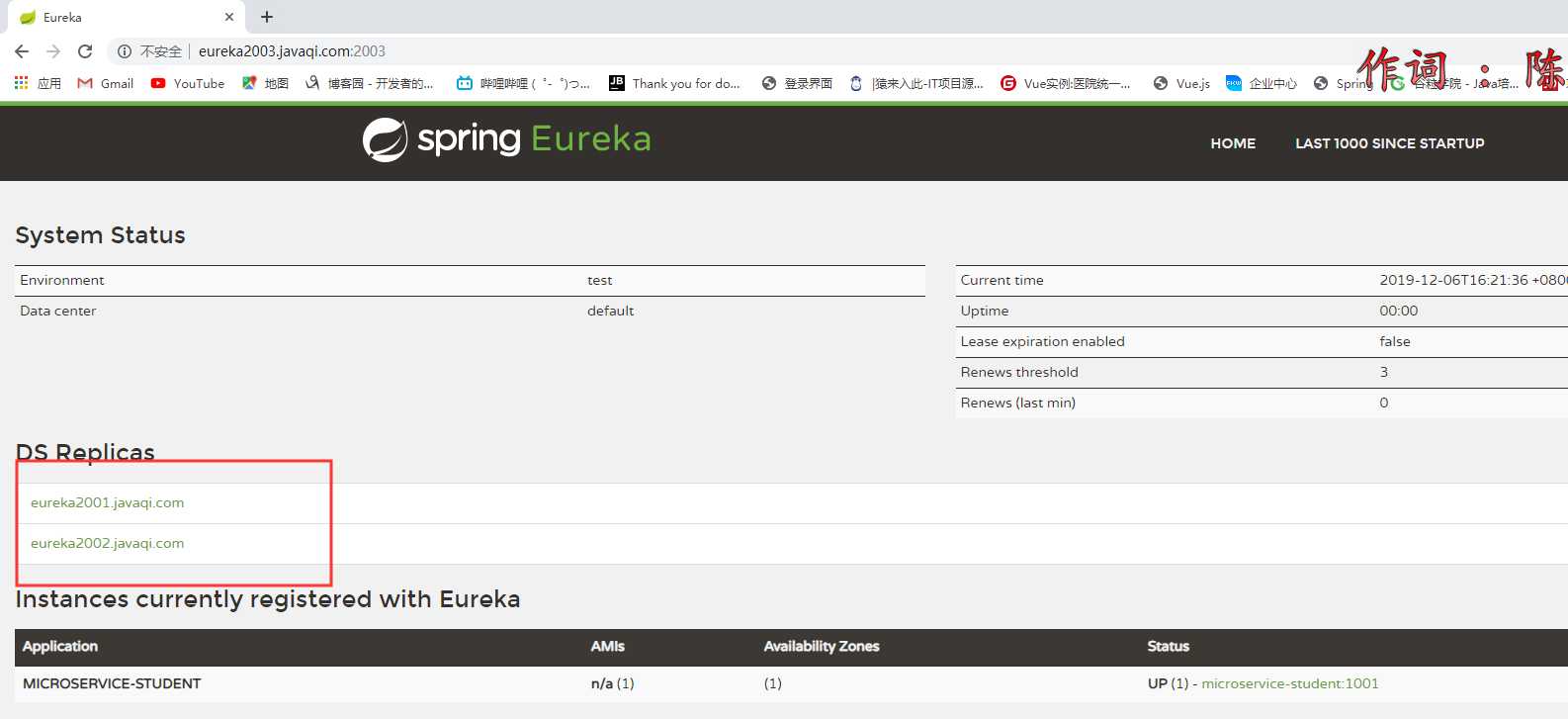Open LAST 1000 SINCE STARTUP page
Screen dimensions: 1568x719
1389,143
